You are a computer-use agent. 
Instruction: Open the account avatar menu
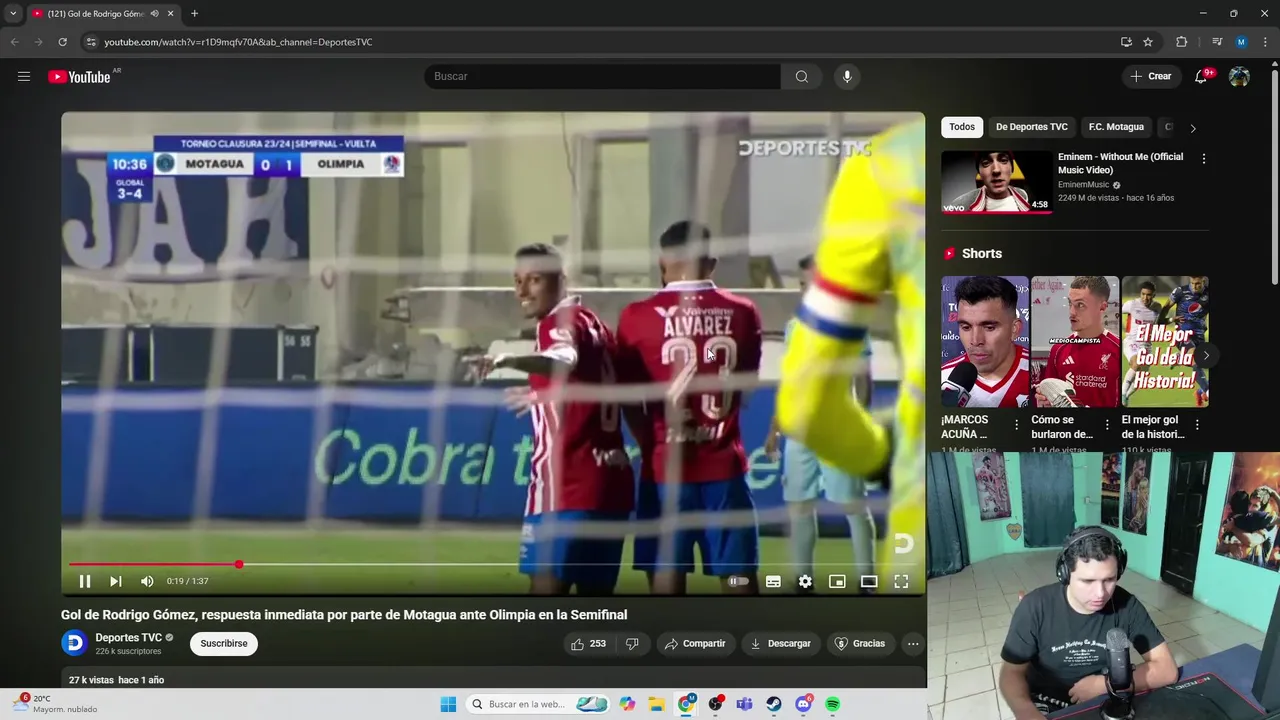pos(1239,76)
